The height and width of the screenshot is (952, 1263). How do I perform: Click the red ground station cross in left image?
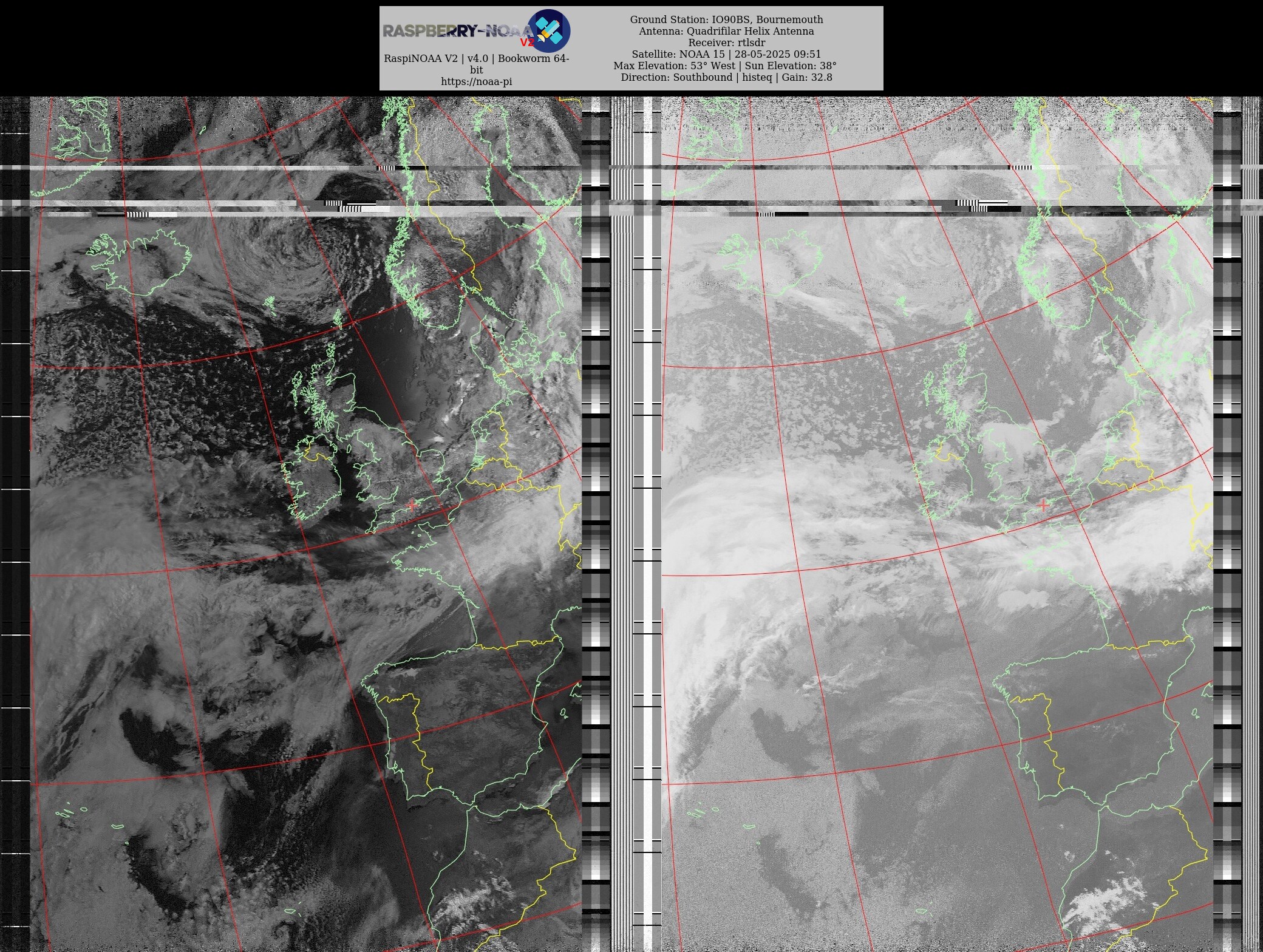(x=413, y=505)
